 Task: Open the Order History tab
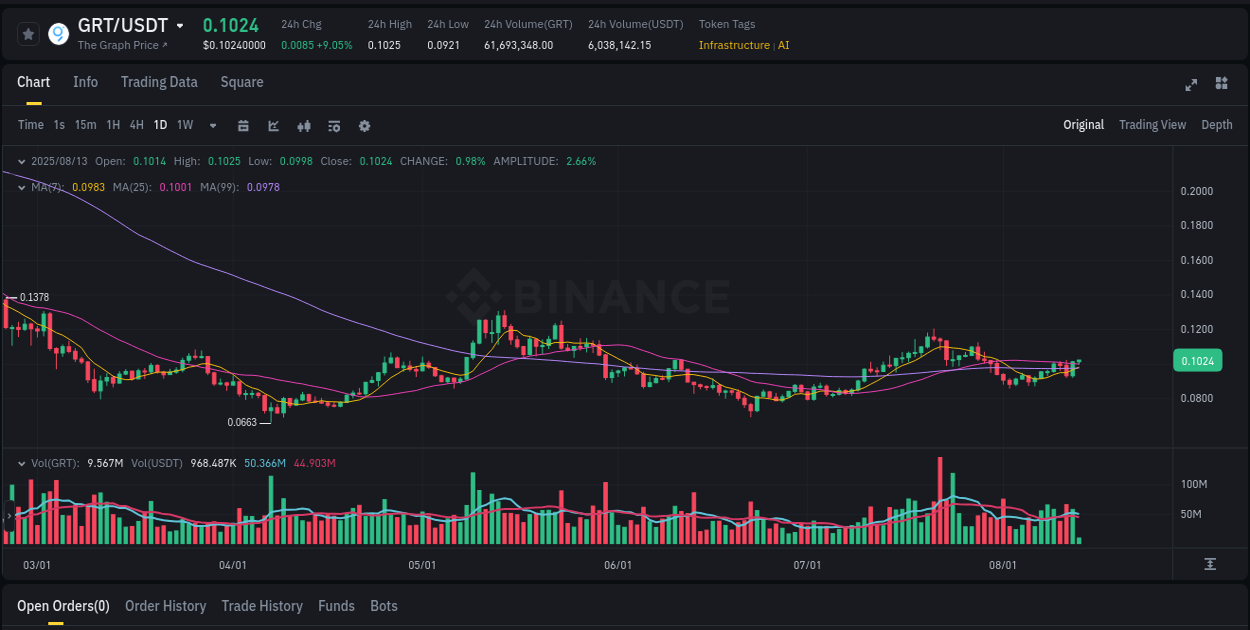165,606
